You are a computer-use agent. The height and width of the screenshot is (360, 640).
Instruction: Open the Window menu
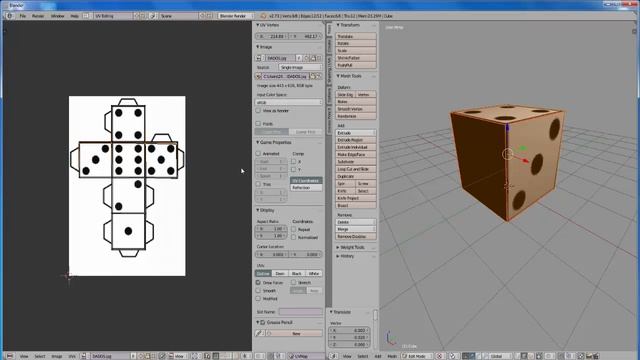tap(58, 16)
